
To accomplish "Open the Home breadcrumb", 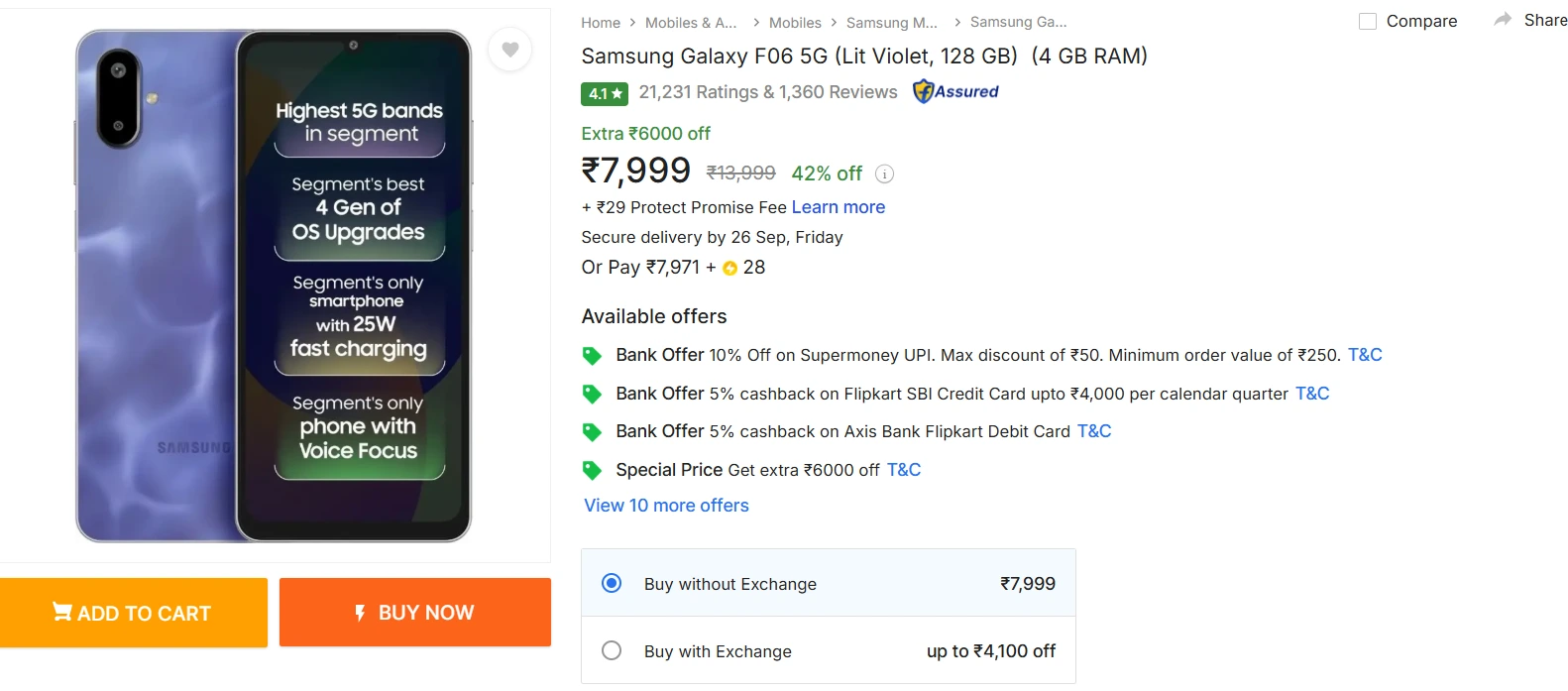I will point(601,22).
